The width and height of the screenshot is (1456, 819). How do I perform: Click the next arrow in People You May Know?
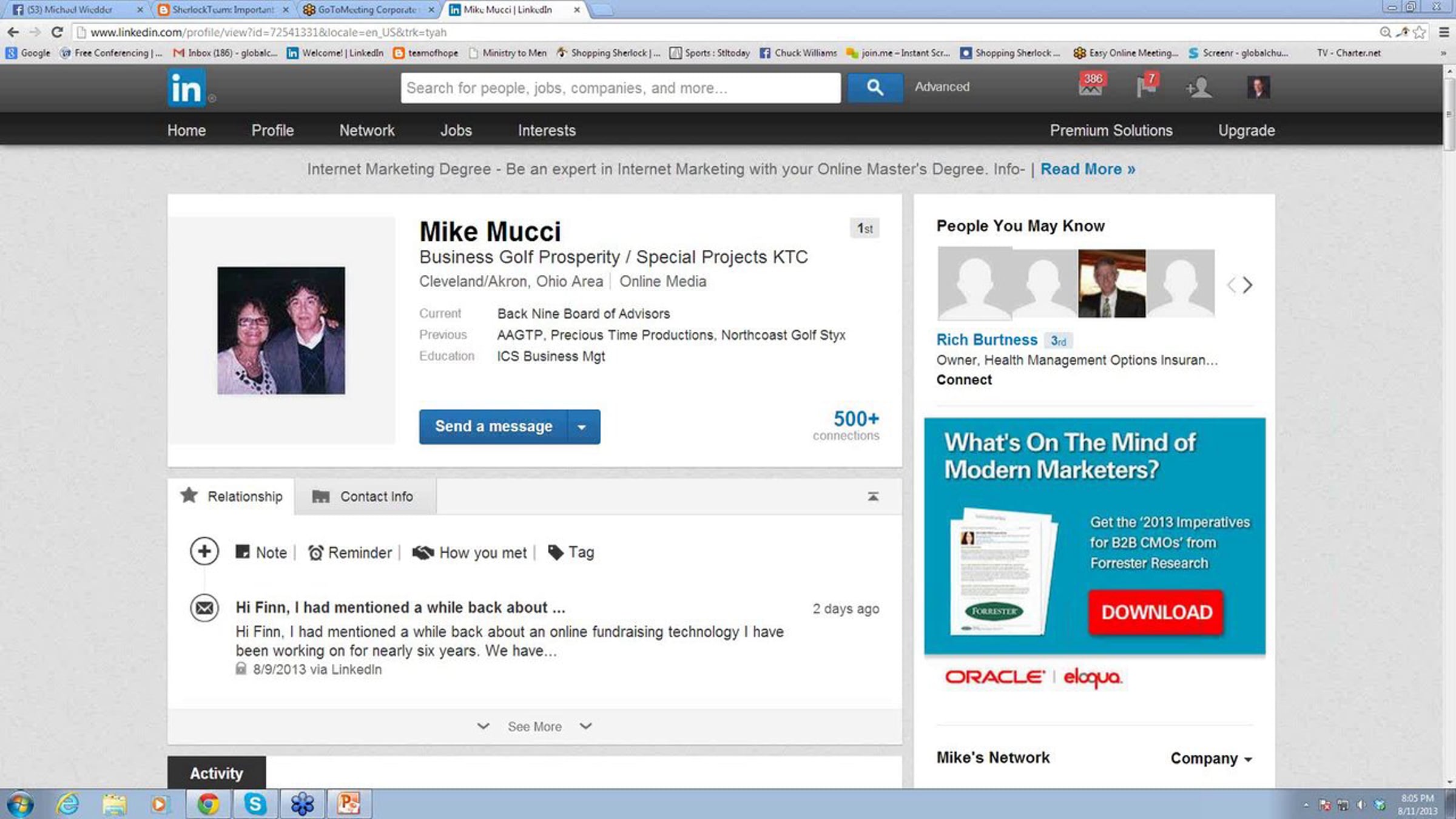click(1247, 285)
